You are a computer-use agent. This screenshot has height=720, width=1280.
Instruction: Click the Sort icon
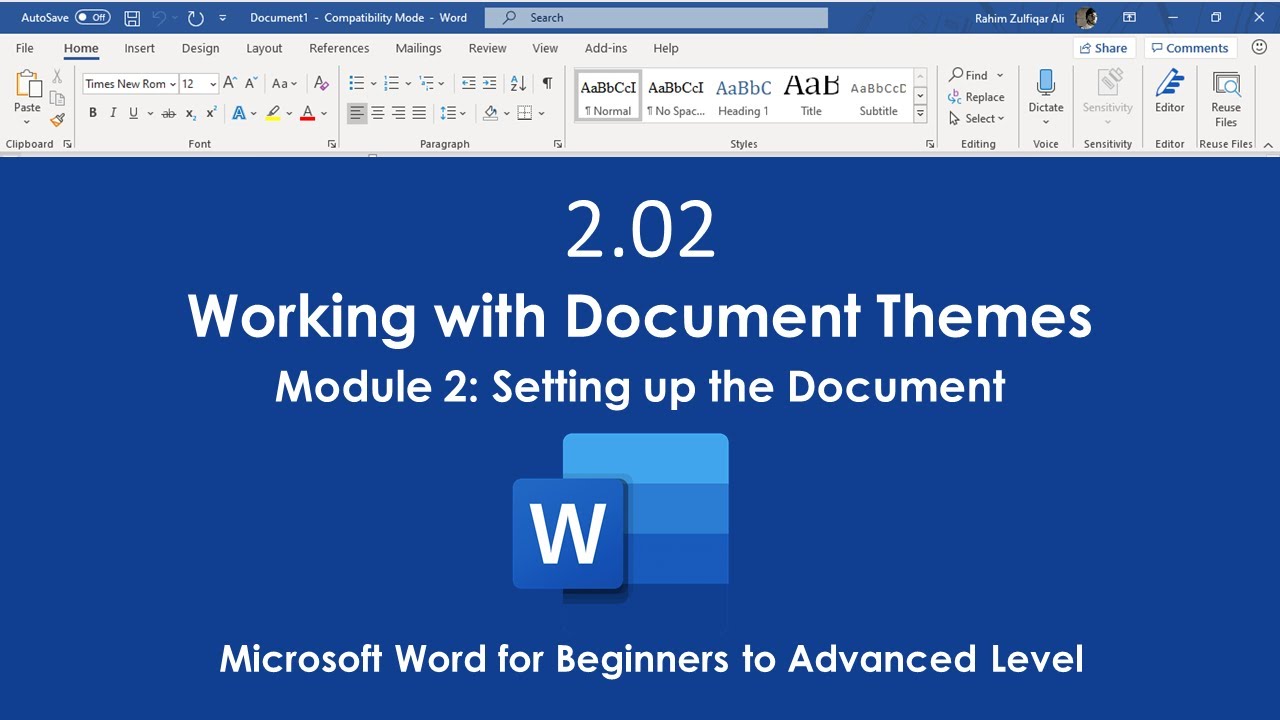518,83
